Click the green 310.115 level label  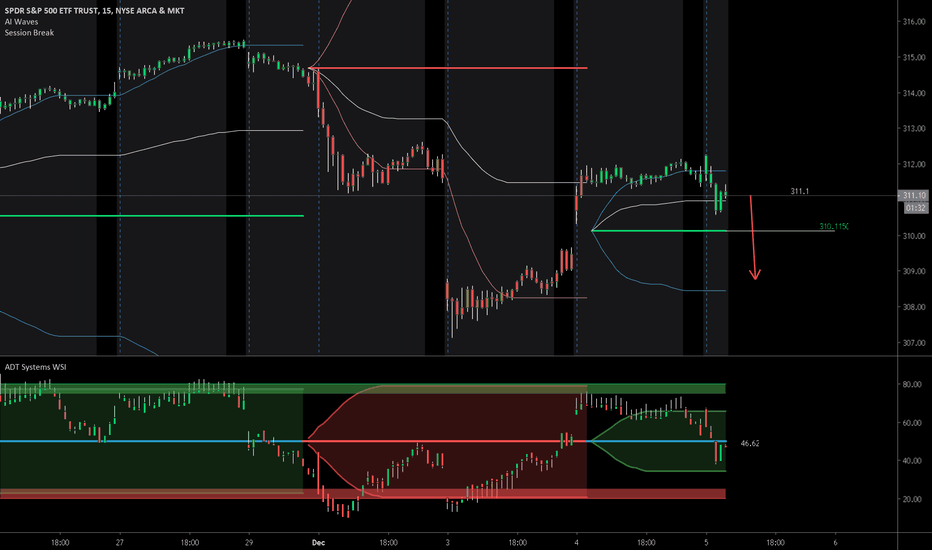834,227
